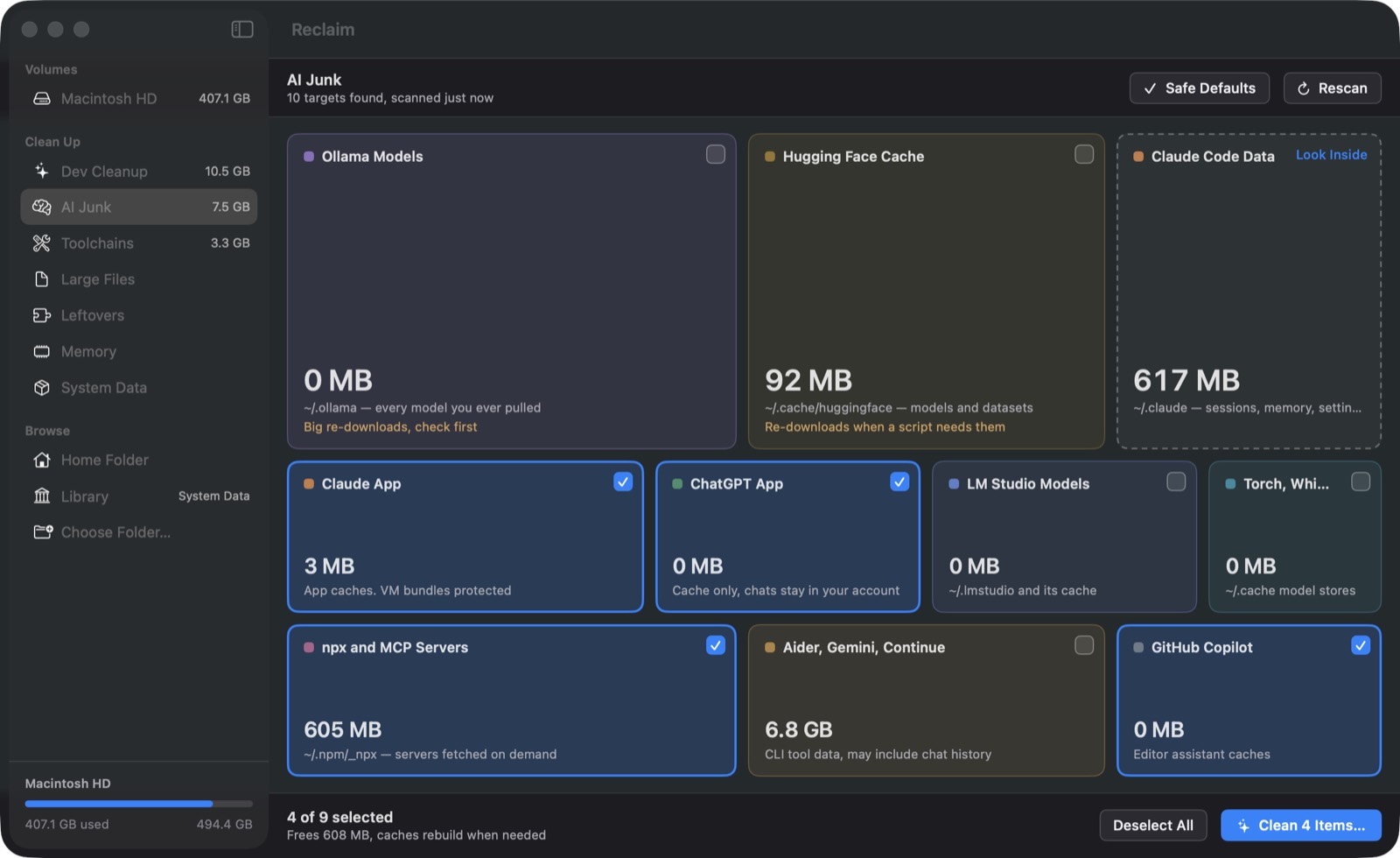This screenshot has width=1400, height=858.
Task: Click the orange dot beside Claude Code Data
Action: [x=1138, y=157]
